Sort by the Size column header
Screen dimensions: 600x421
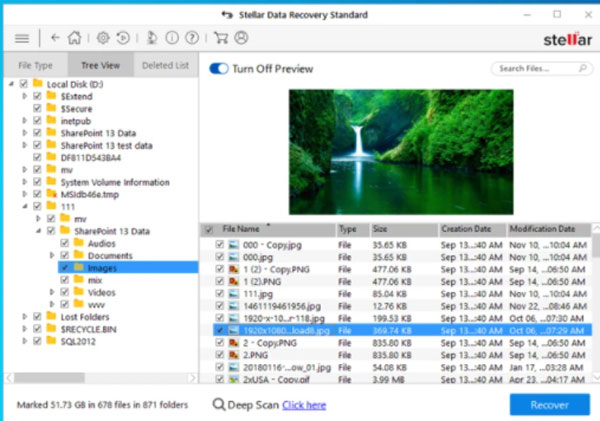[x=404, y=229]
